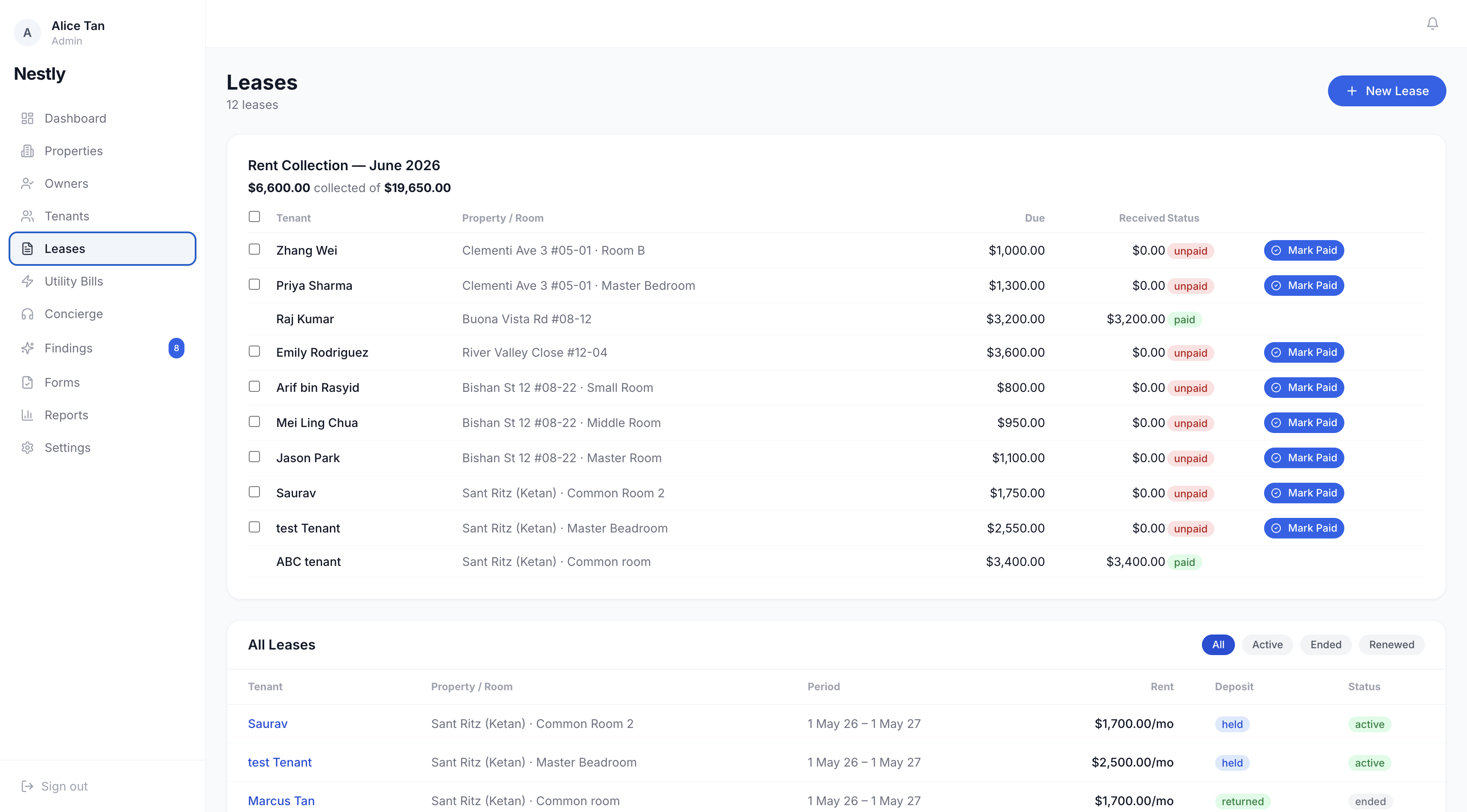Click the Dashboard grid icon
The height and width of the screenshot is (812, 1467).
point(27,118)
